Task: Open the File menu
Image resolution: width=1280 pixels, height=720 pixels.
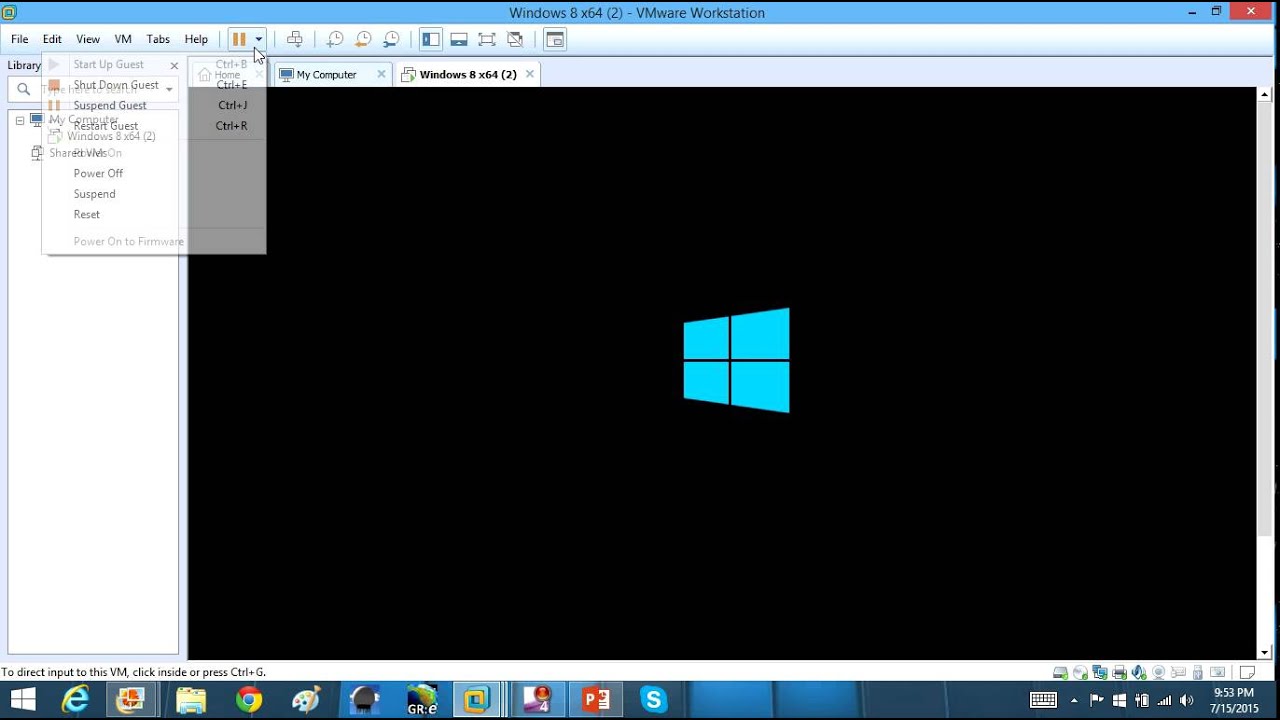Action: [x=20, y=39]
